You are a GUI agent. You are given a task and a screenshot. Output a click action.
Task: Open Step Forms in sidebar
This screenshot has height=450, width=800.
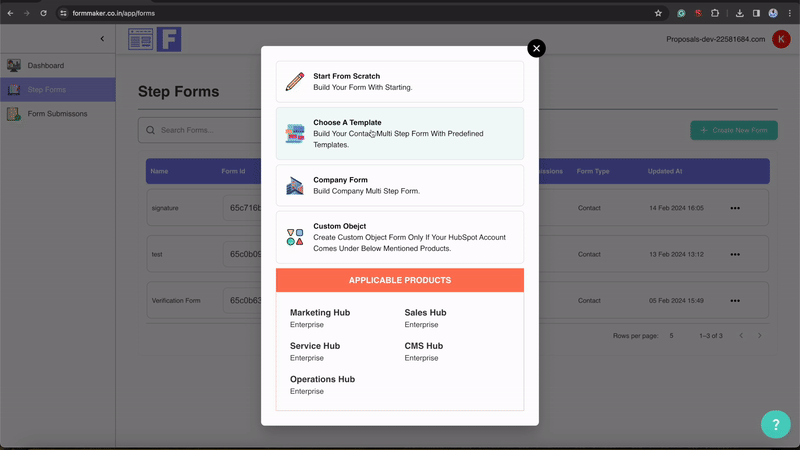click(x=58, y=89)
